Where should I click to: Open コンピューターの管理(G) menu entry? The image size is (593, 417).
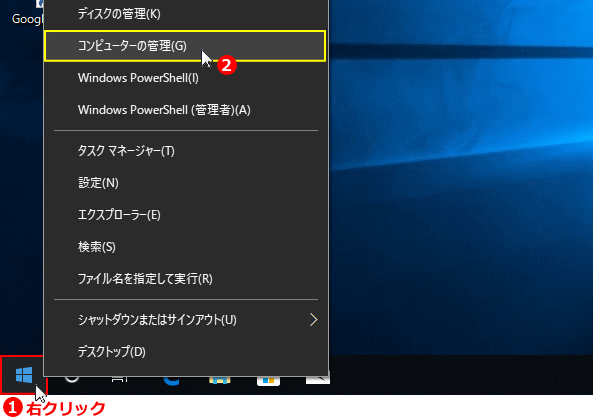tap(185, 46)
